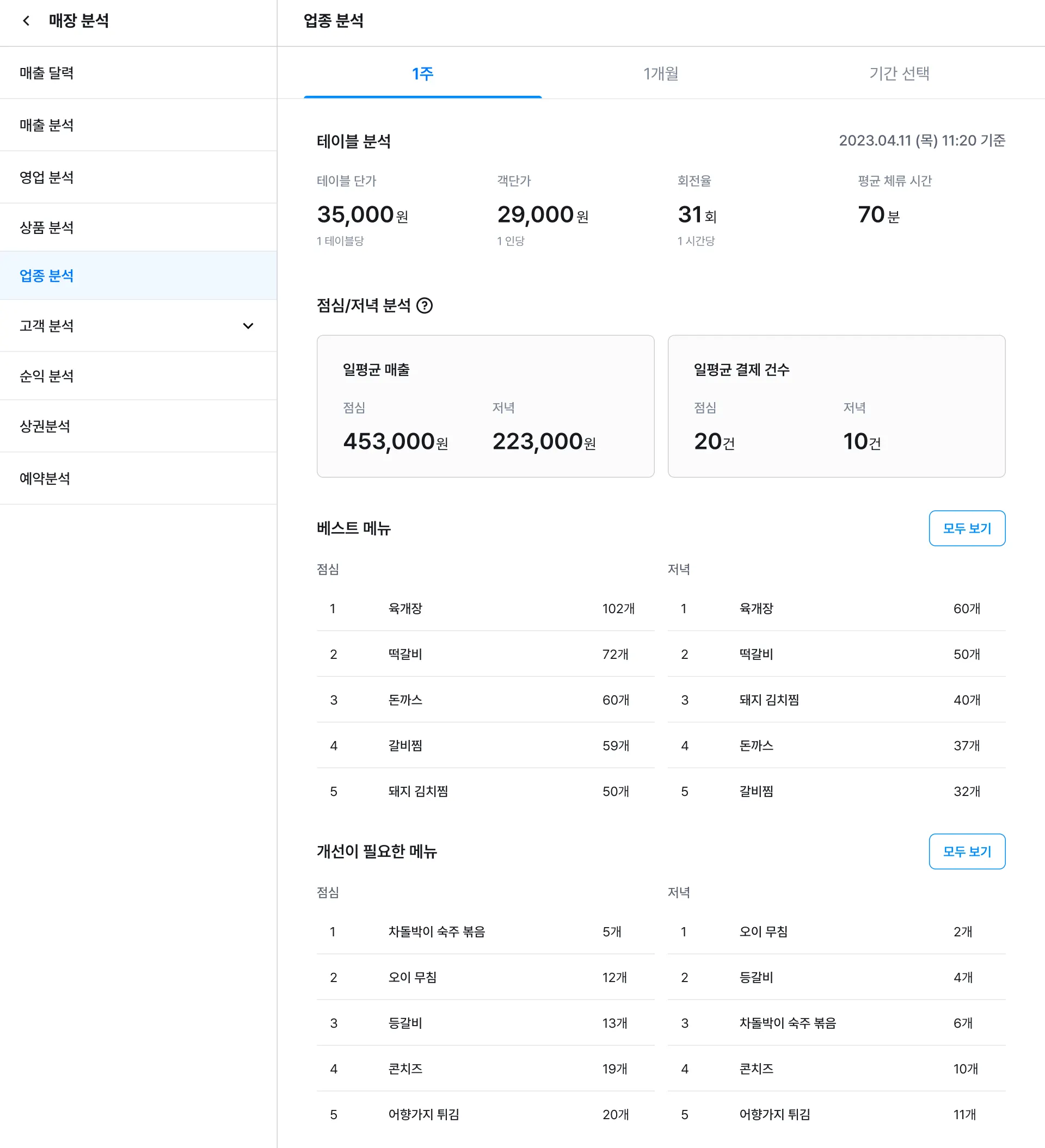Open 매출 분석 menu item
The width and height of the screenshot is (1045, 1148).
[47, 125]
